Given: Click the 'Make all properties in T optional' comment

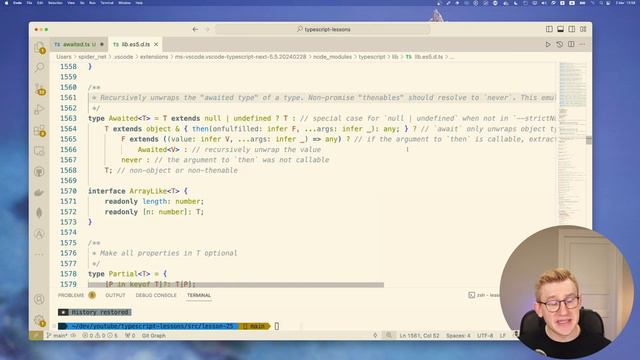Looking at the screenshot, I should pyautogui.click(x=169, y=253).
